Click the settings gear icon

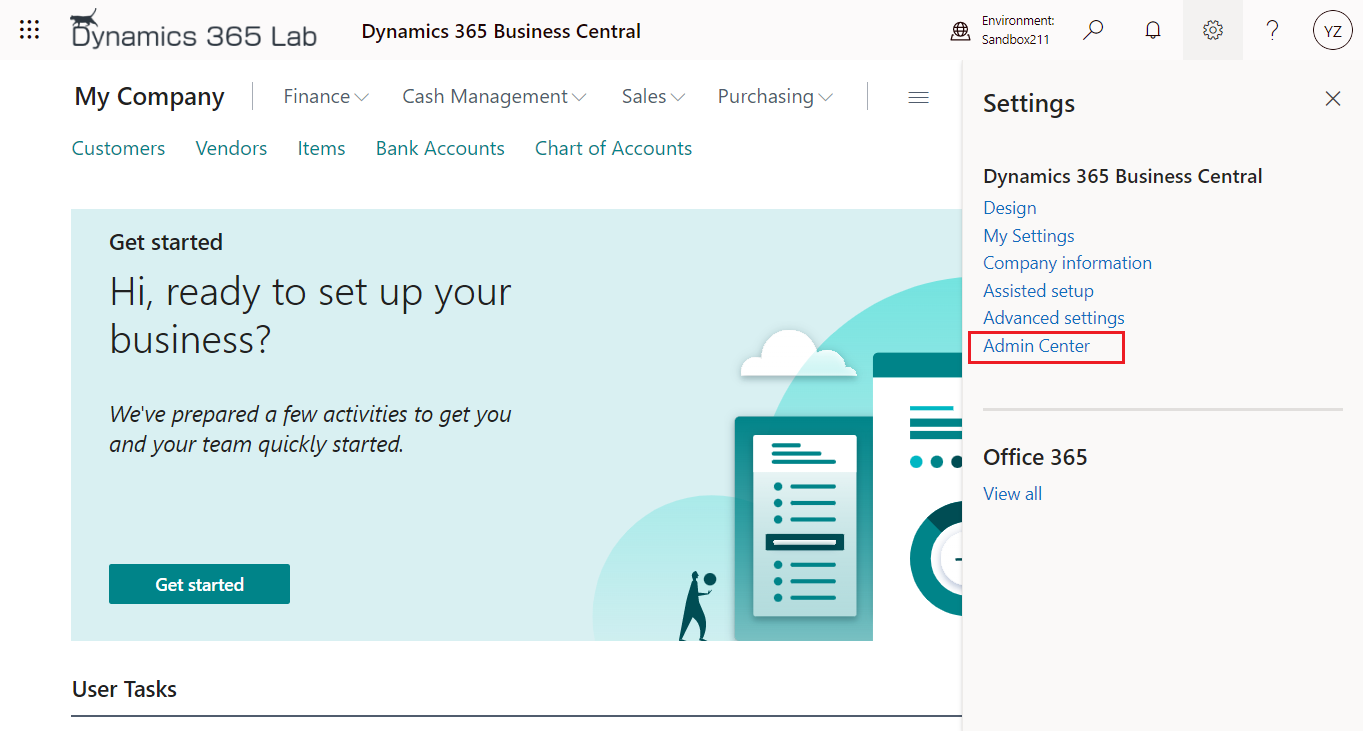1212,30
